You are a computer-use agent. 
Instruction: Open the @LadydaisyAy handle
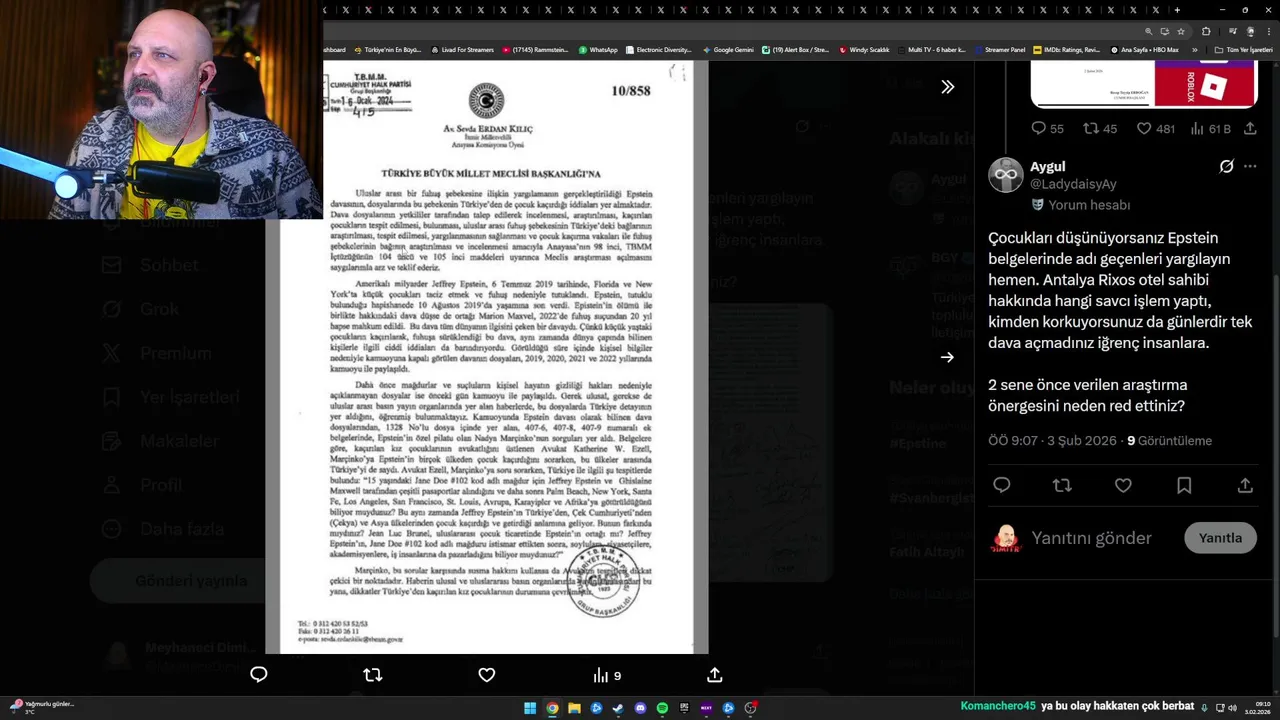(x=1073, y=184)
